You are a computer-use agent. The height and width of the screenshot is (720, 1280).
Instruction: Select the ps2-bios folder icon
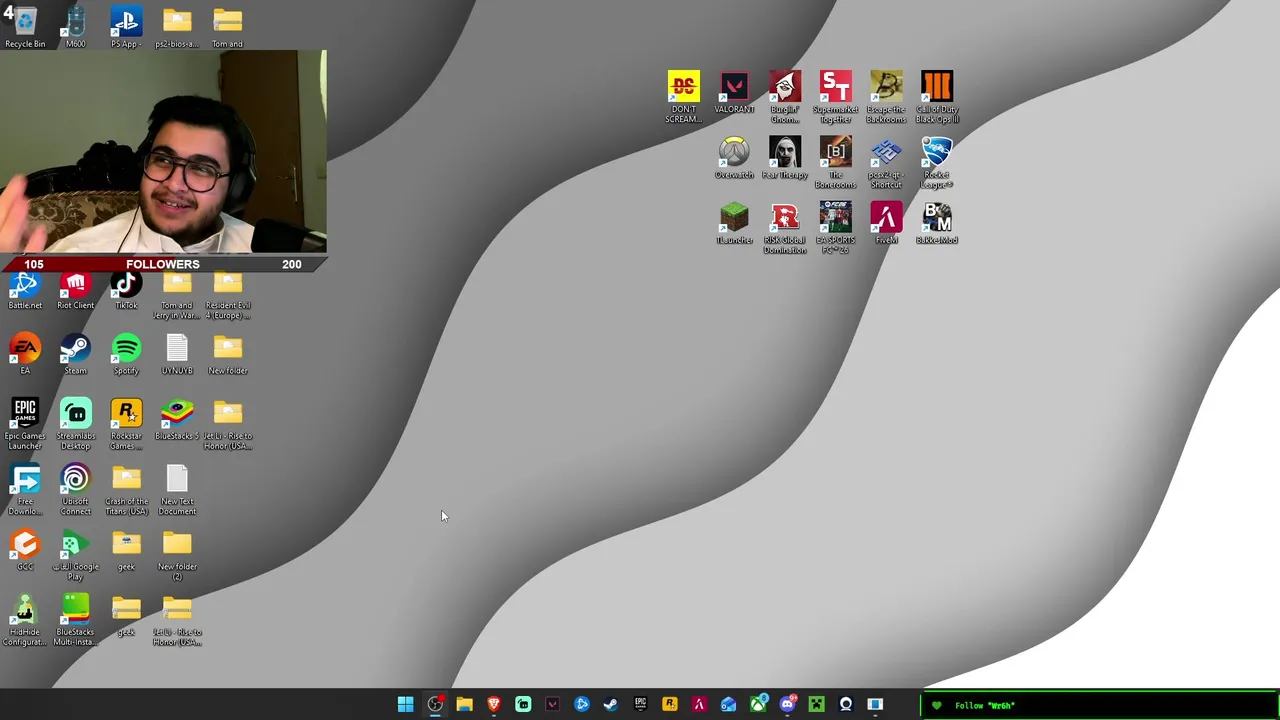pos(177,27)
